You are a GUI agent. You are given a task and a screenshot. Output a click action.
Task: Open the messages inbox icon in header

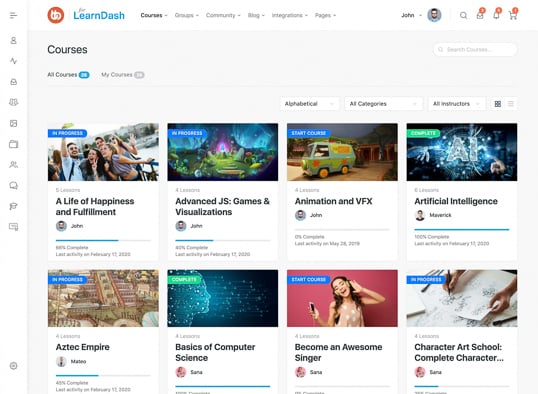click(x=480, y=15)
